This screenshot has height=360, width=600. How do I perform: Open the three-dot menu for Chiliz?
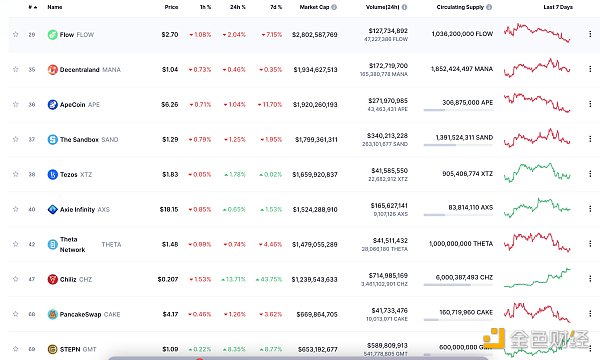pos(590,279)
